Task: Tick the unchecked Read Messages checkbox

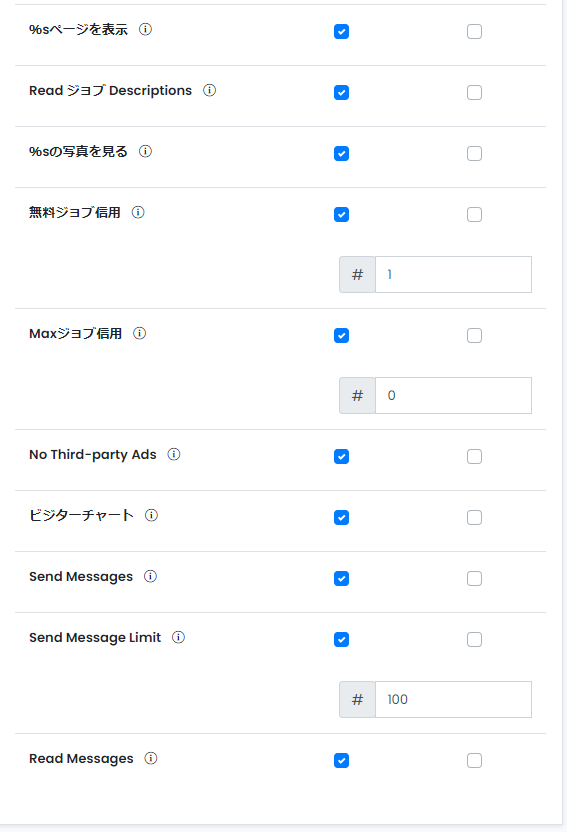Action: click(475, 761)
